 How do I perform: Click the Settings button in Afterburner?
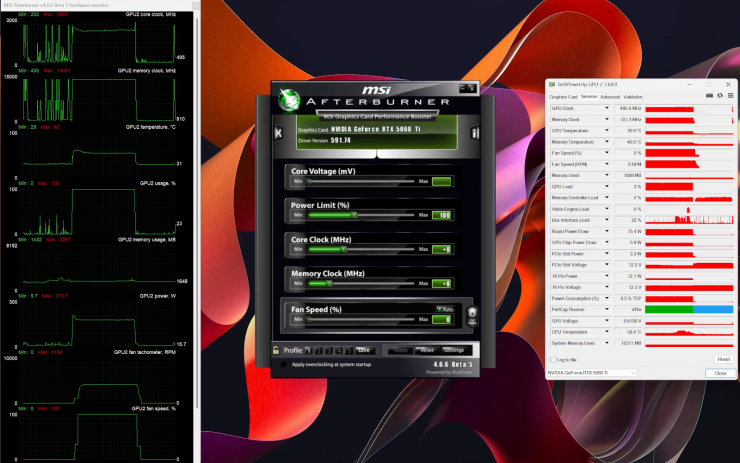[x=453, y=350]
